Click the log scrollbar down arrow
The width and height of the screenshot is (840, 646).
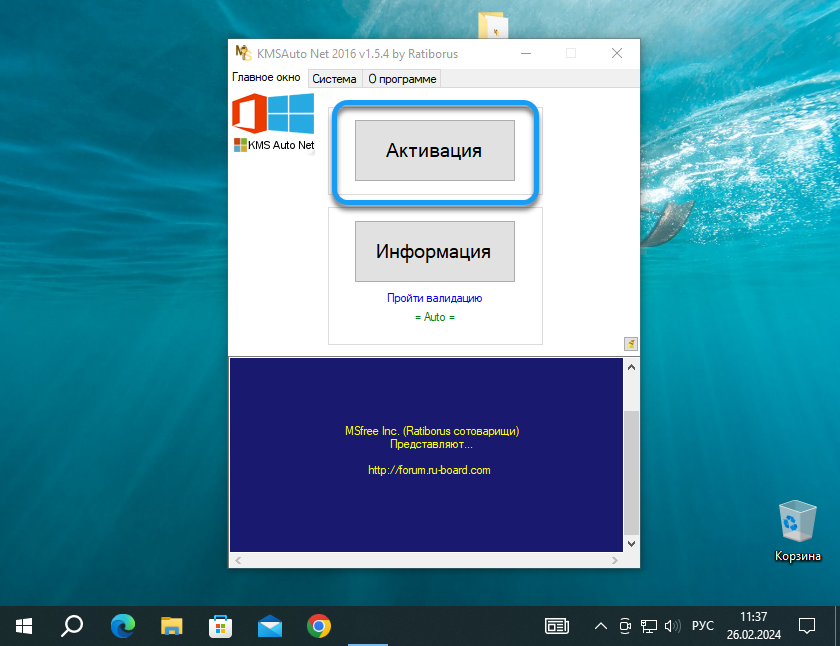tap(632, 544)
